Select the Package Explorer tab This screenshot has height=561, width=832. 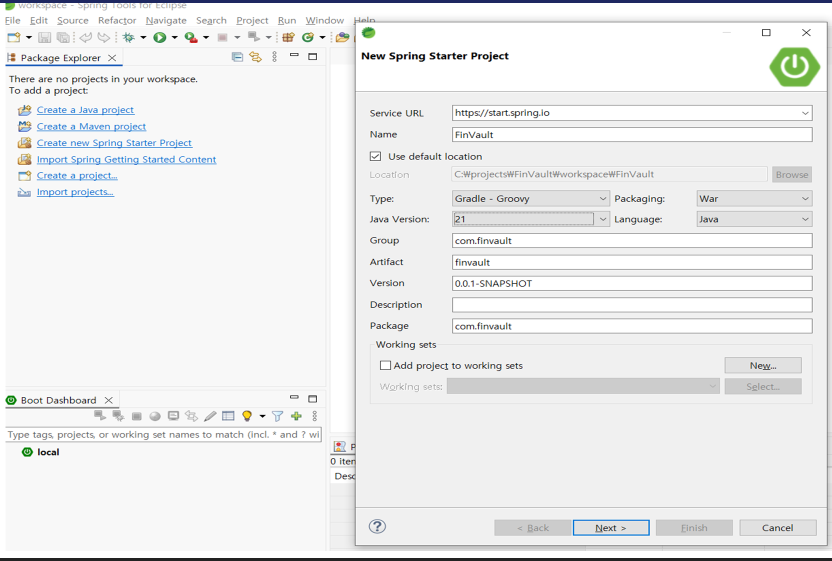coord(60,57)
